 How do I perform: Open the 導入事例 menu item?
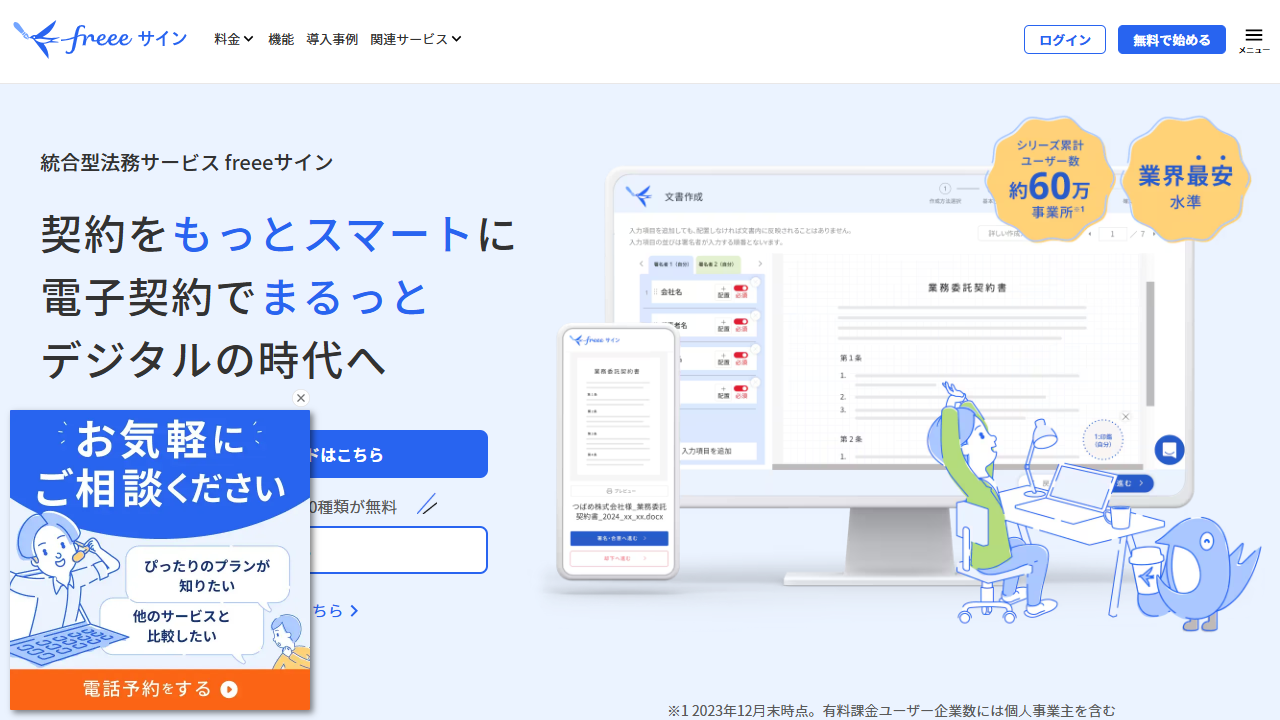coord(332,39)
